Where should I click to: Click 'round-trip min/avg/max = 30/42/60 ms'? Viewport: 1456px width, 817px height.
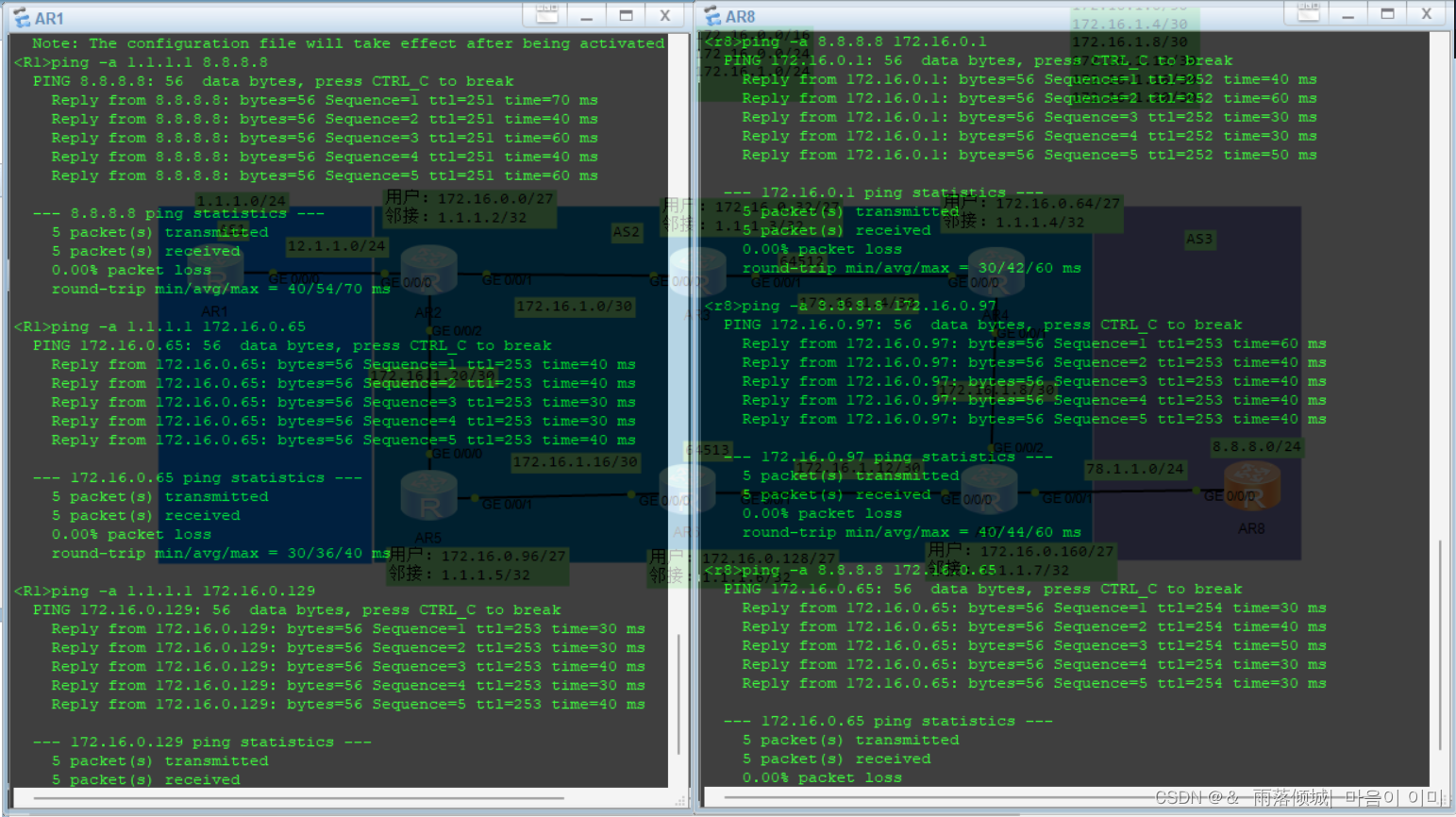[912, 268]
